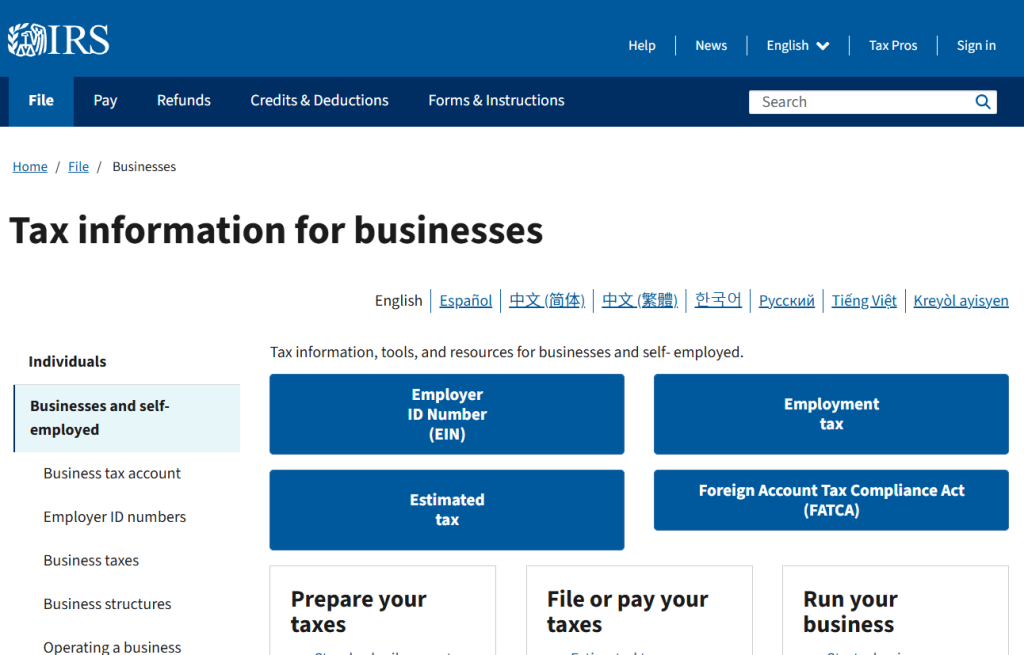Viewport: 1024px width, 655px height.
Task: Open Business structures sidebar link
Action: click(107, 604)
